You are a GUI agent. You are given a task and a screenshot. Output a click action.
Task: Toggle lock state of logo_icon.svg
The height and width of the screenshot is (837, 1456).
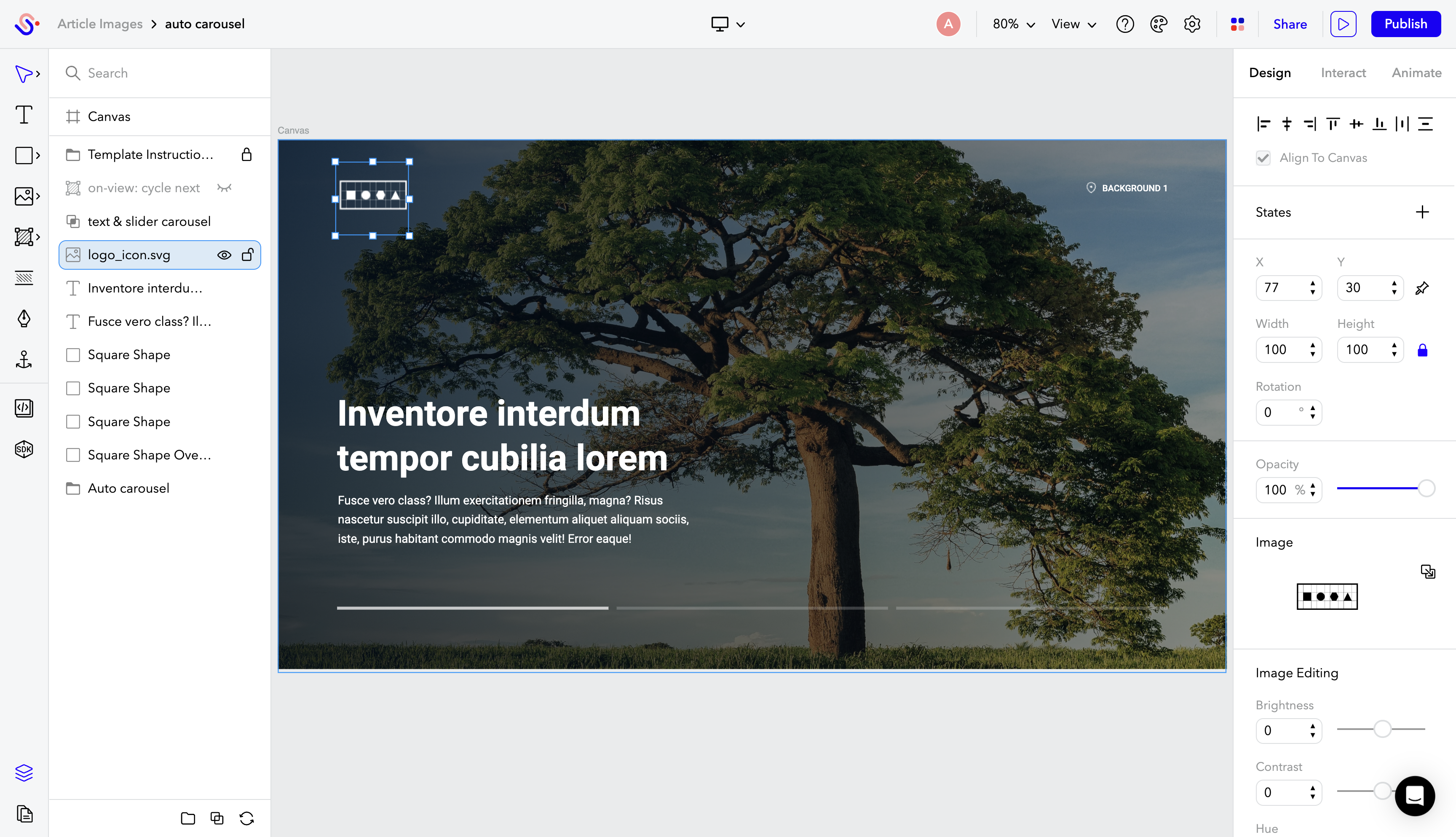(249, 255)
